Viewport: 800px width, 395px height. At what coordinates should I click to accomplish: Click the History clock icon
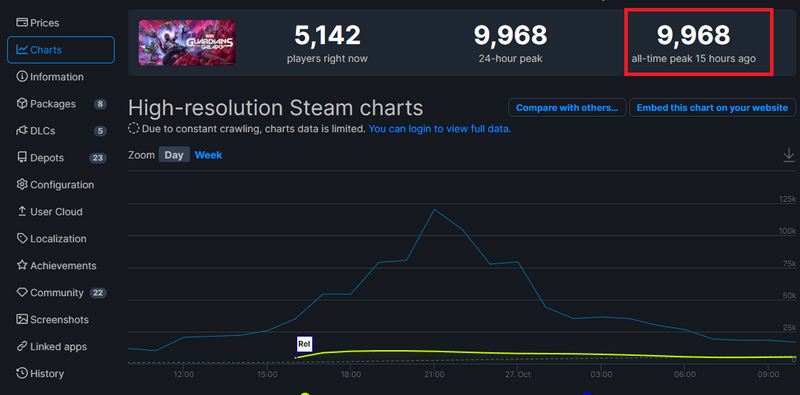22,373
